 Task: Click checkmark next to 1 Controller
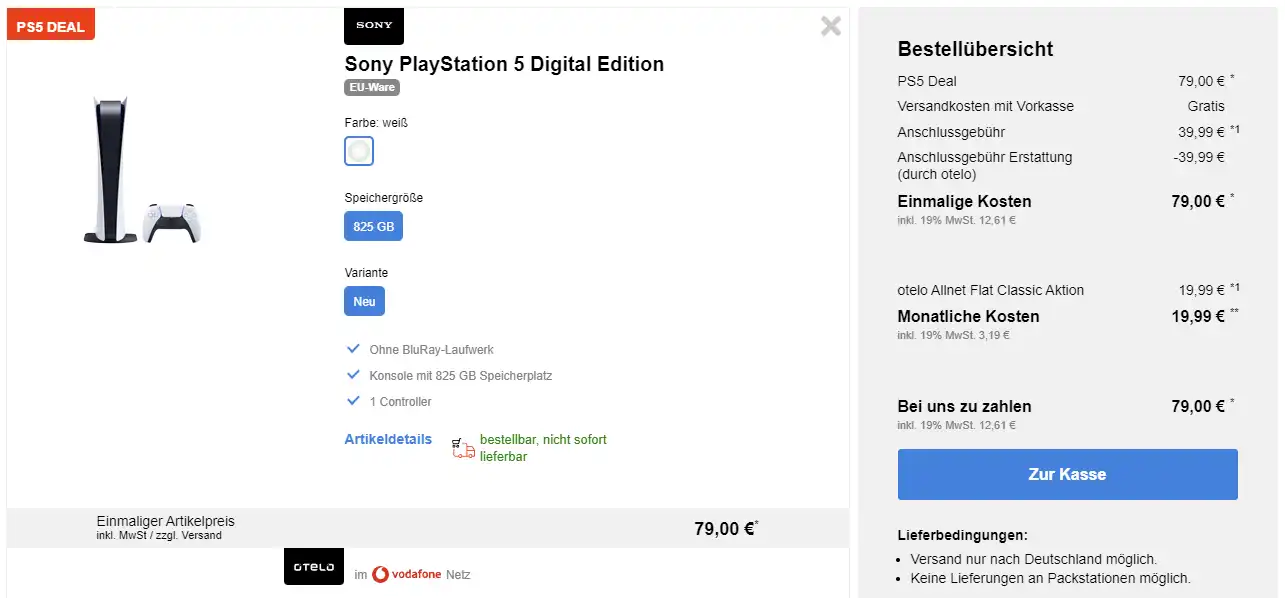pyautogui.click(x=353, y=401)
